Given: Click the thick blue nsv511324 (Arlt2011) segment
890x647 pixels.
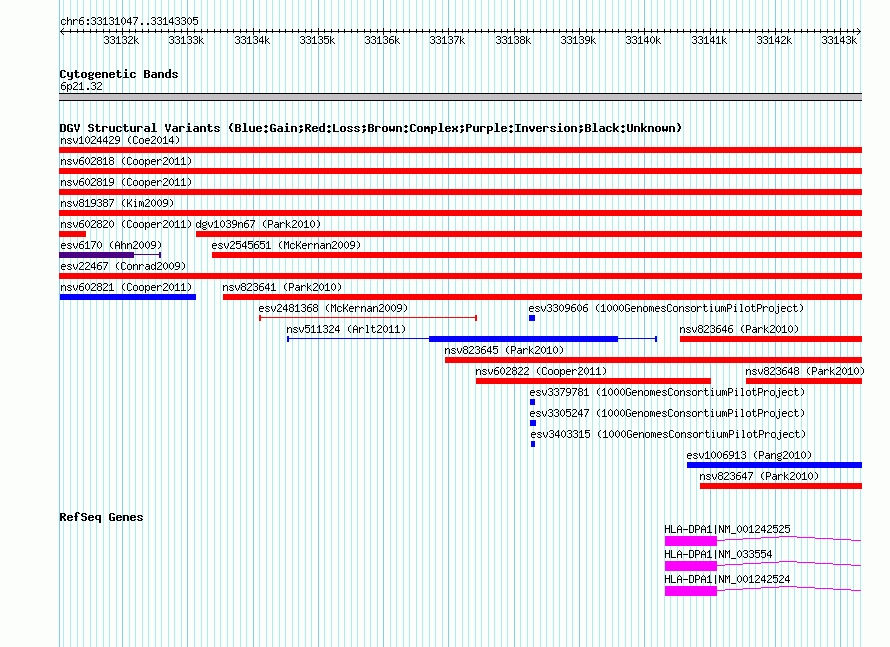Looking at the screenshot, I should pyautogui.click(x=523, y=339).
